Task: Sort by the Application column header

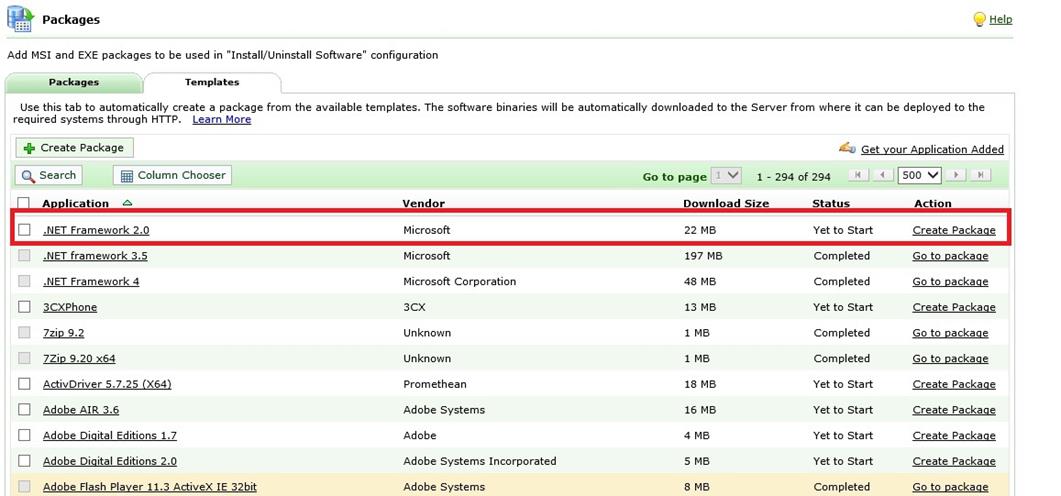Action: tap(75, 204)
